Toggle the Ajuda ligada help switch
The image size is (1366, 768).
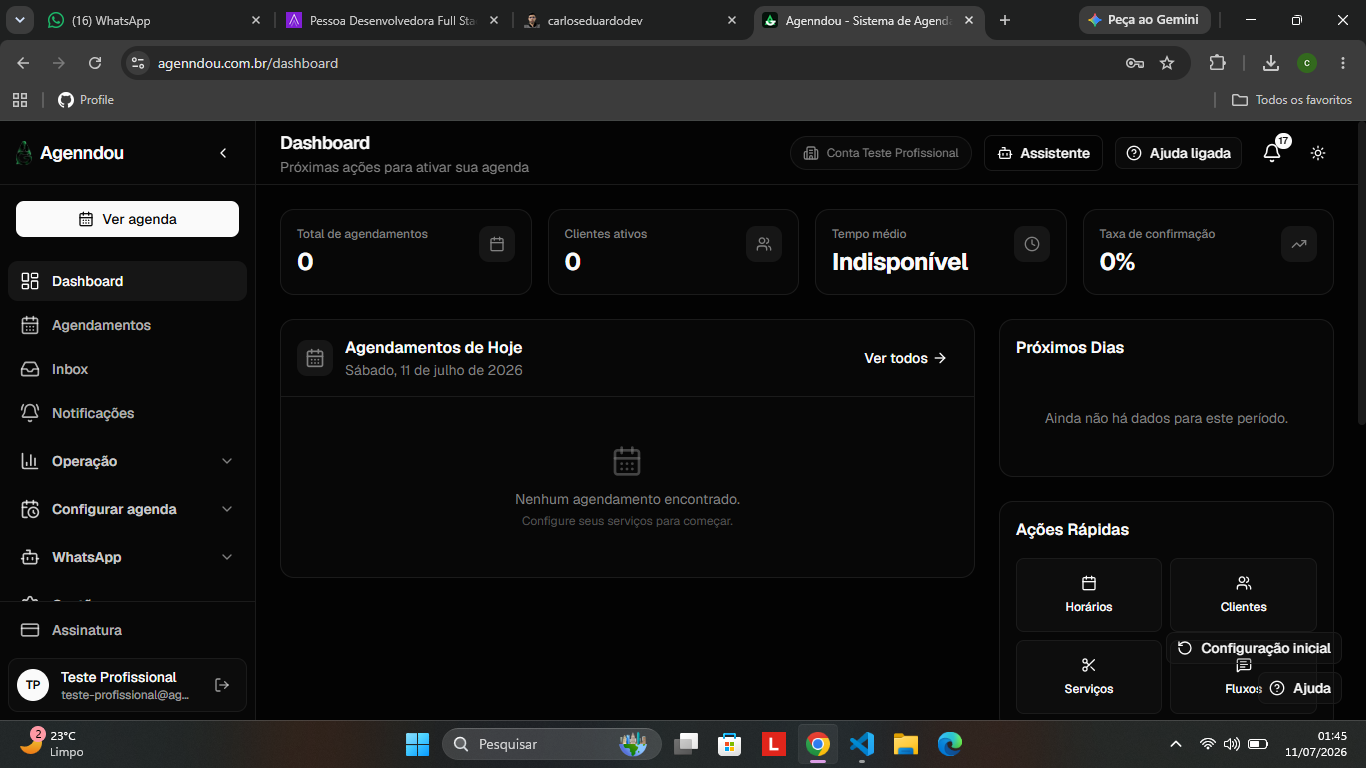1179,153
